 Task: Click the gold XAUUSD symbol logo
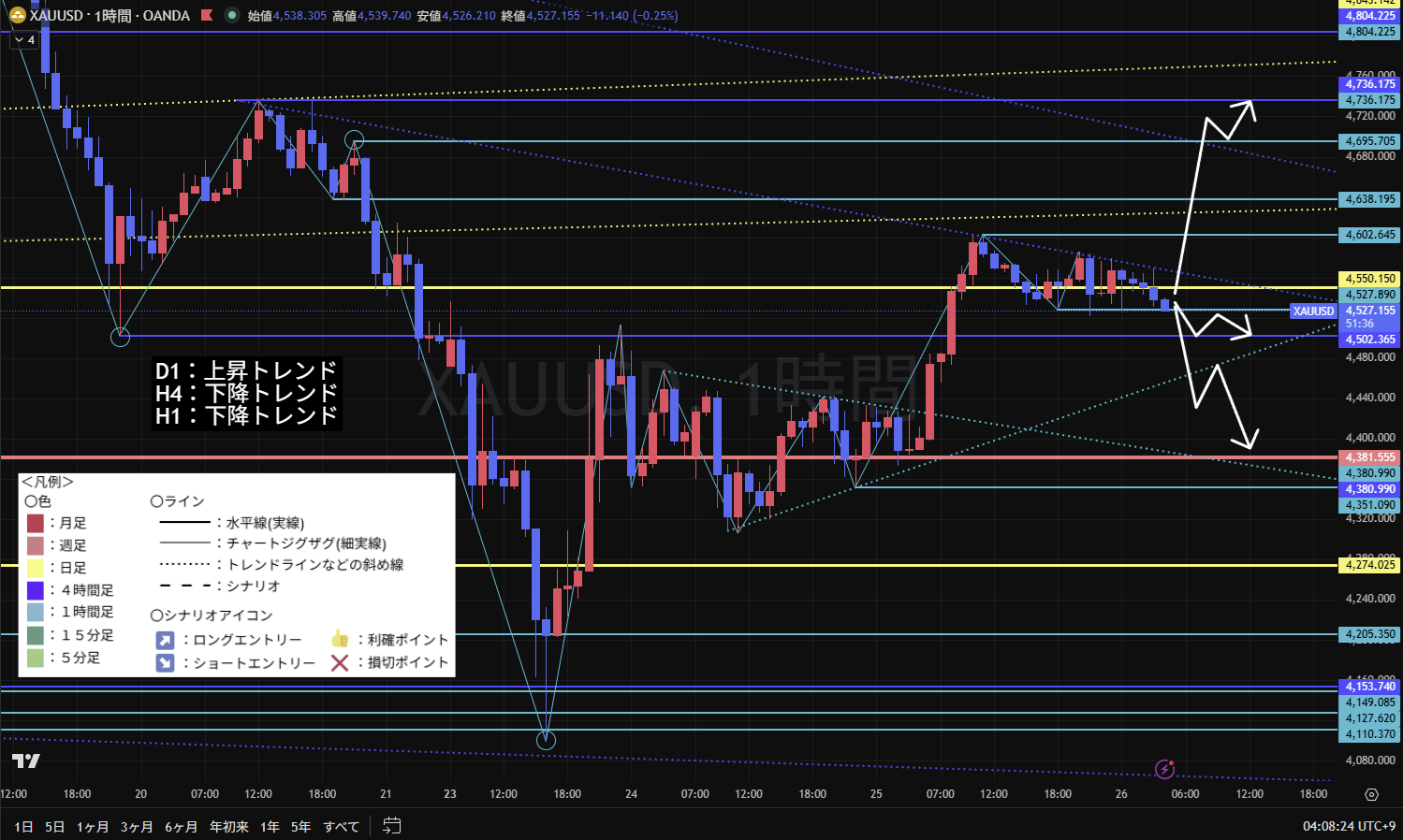pyautogui.click(x=17, y=16)
